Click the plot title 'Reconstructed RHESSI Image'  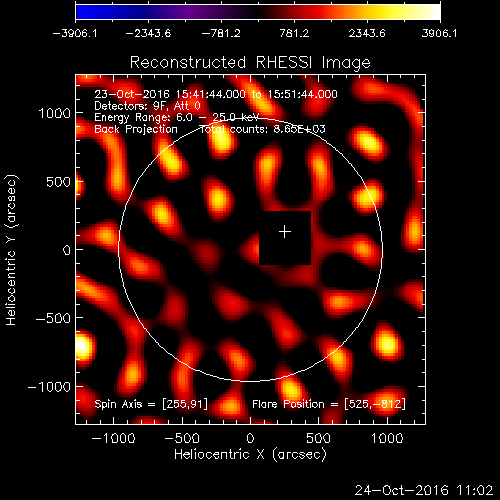tap(250, 62)
